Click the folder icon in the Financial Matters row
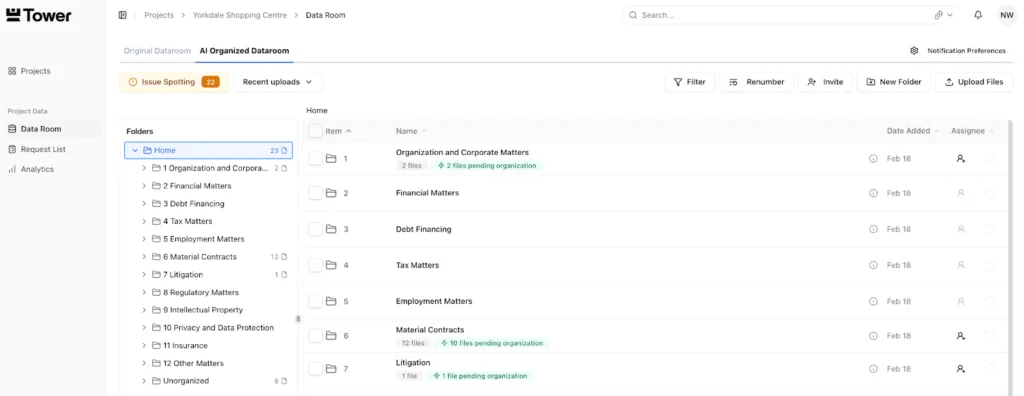Screen dimensions: 1024x396 pos(331,193)
